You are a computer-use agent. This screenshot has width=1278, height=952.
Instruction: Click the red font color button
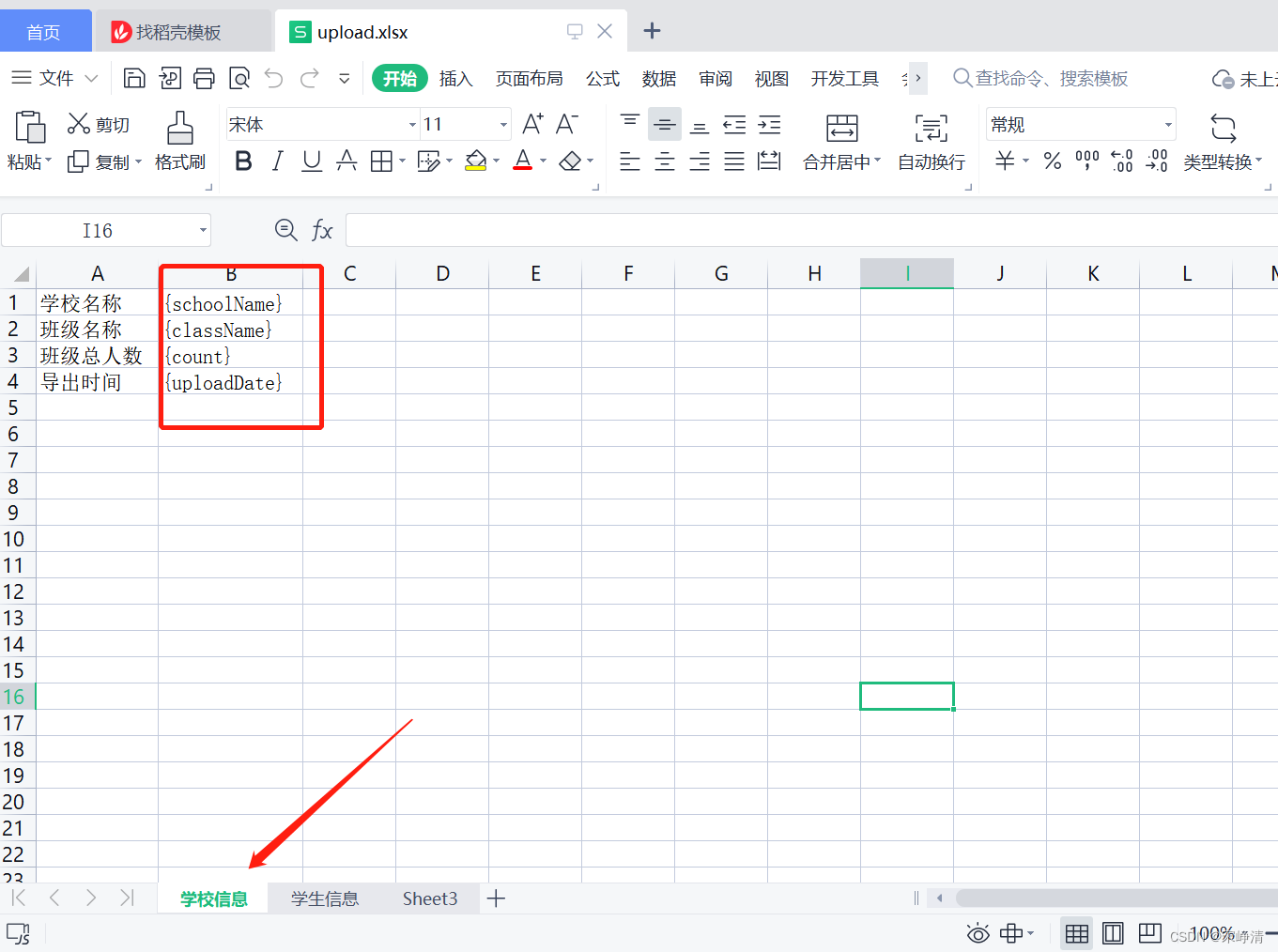coord(523,161)
